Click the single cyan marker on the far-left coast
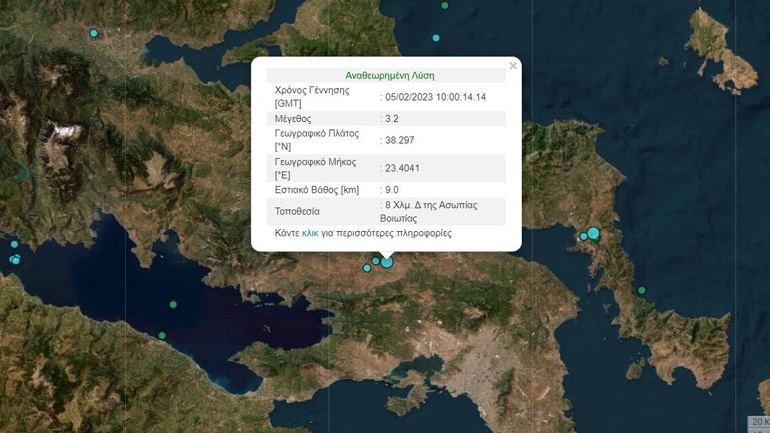 click(14, 244)
